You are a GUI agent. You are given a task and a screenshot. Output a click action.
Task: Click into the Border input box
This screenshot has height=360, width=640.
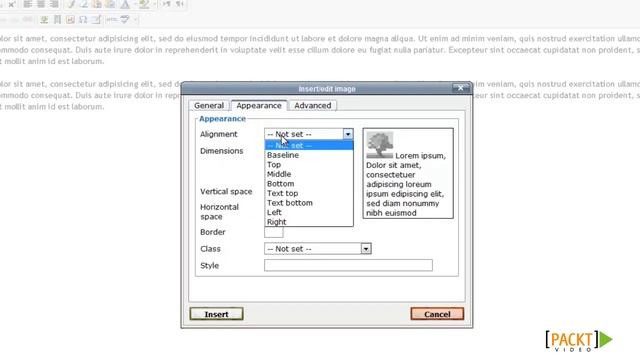click(273, 232)
